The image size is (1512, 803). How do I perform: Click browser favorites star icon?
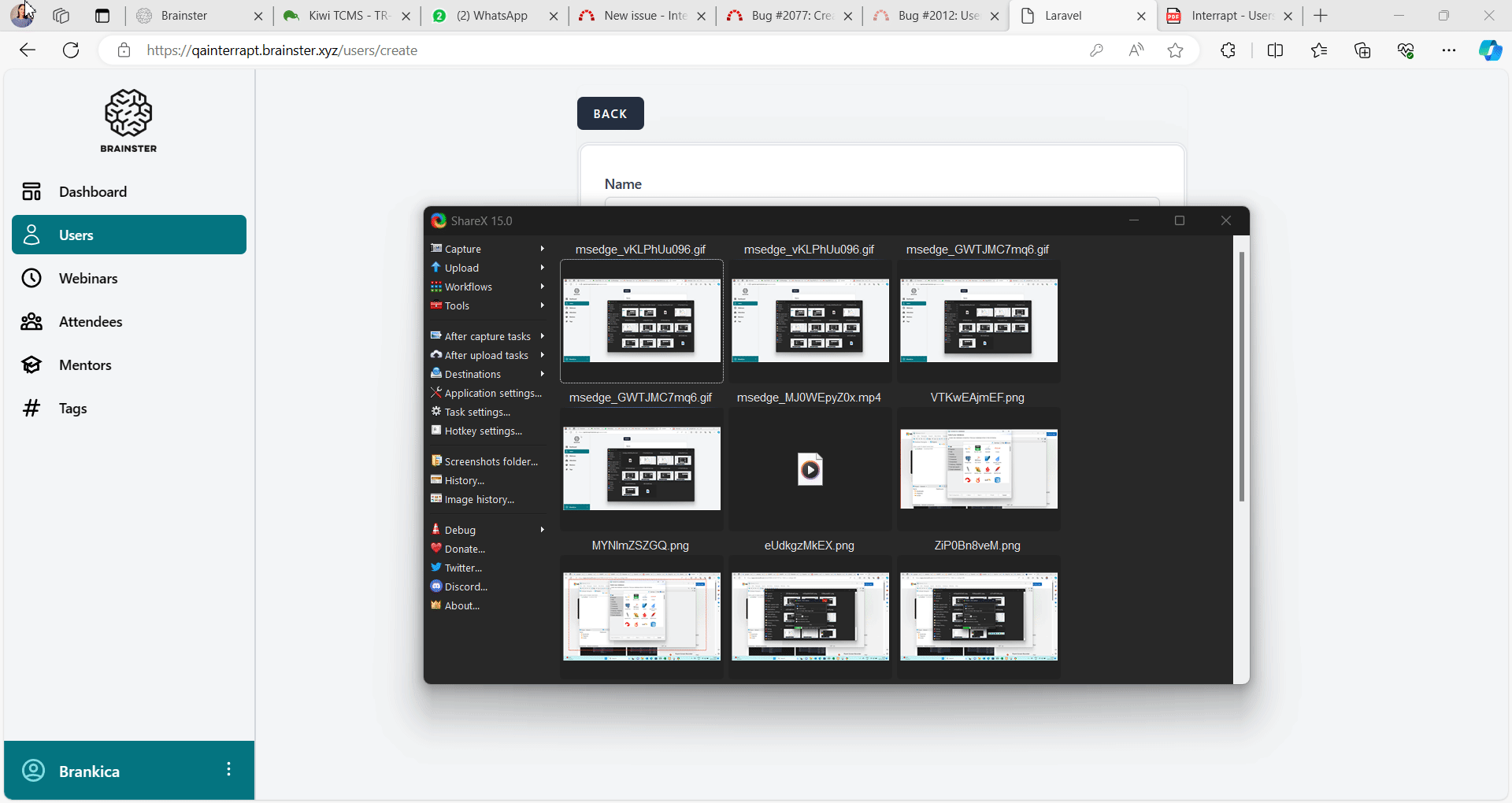[x=1175, y=50]
